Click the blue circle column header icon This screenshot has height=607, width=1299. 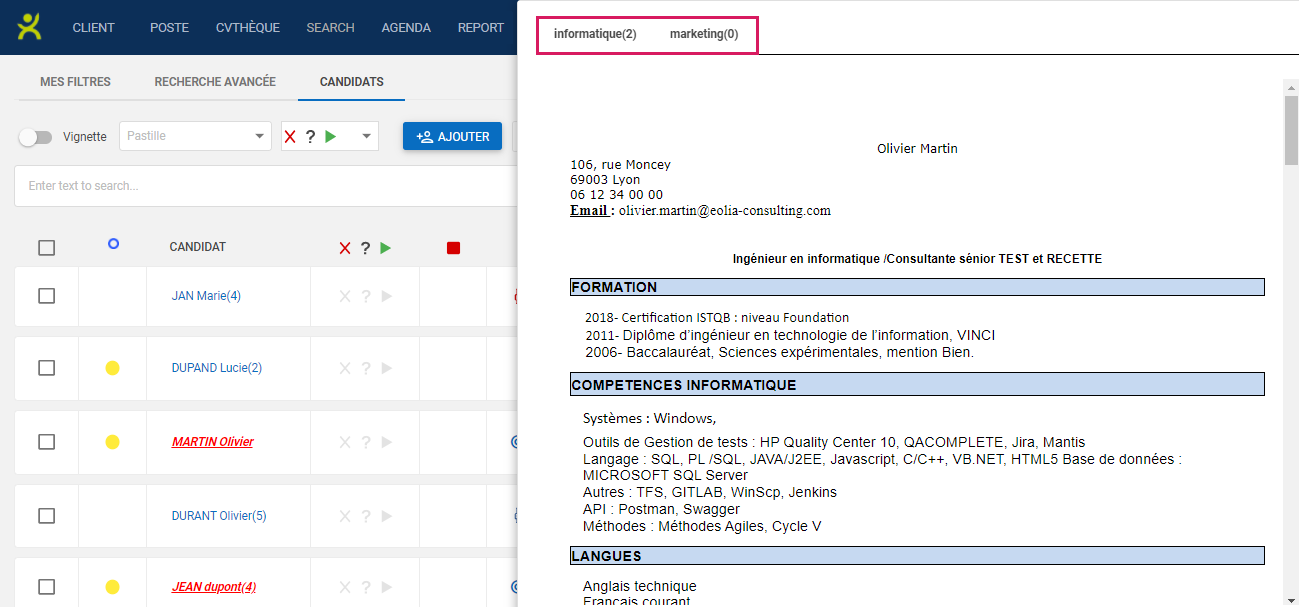(x=113, y=244)
